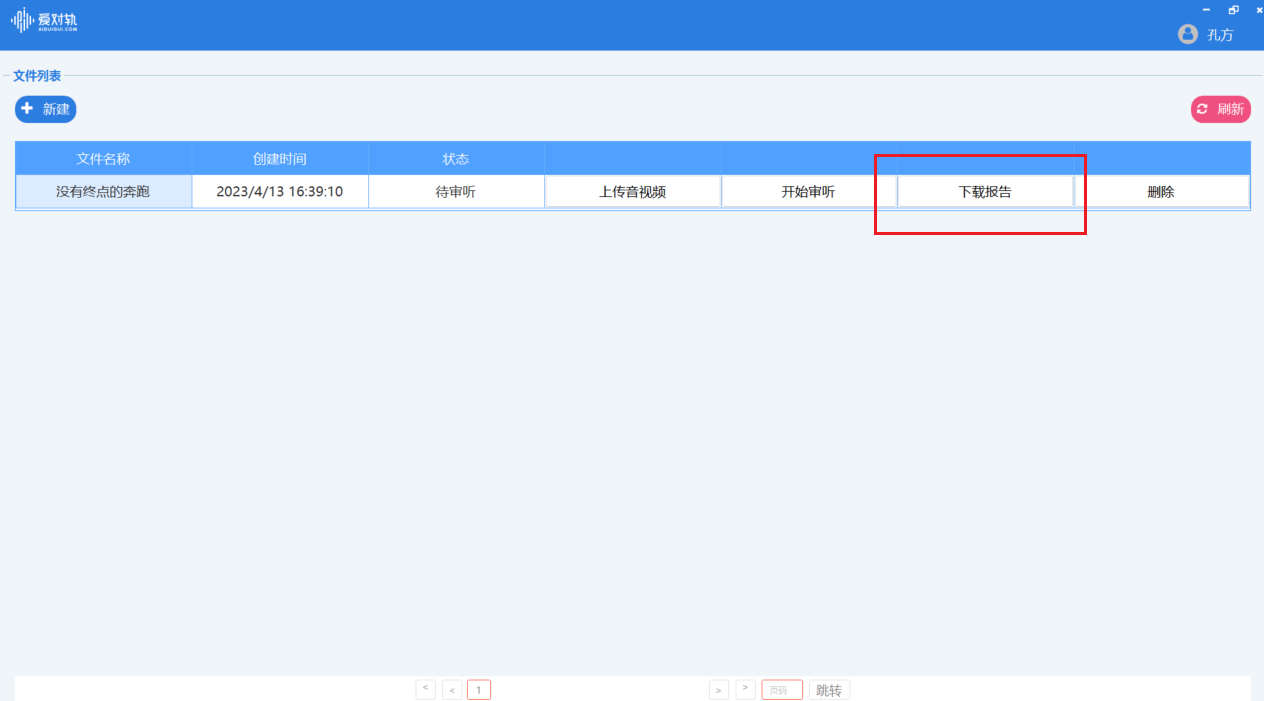Screen dimensions: 1264x701
Task: Upload media via 上传音视频 cell
Action: point(632,191)
